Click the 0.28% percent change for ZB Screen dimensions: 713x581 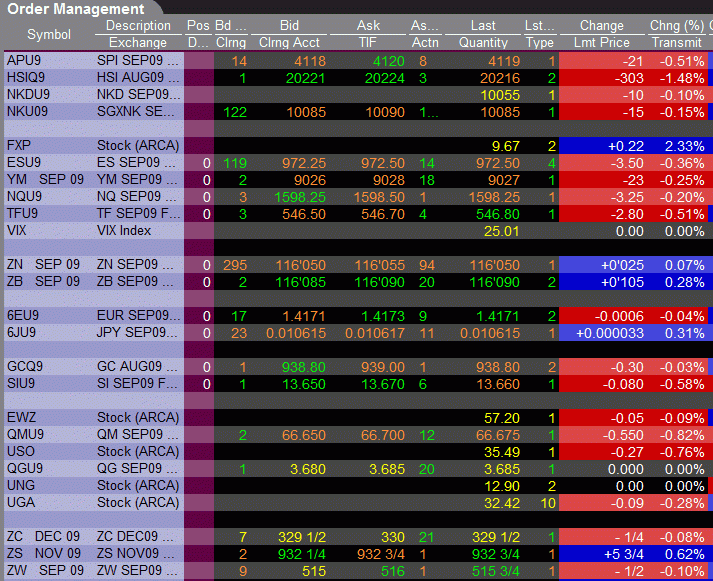point(684,282)
